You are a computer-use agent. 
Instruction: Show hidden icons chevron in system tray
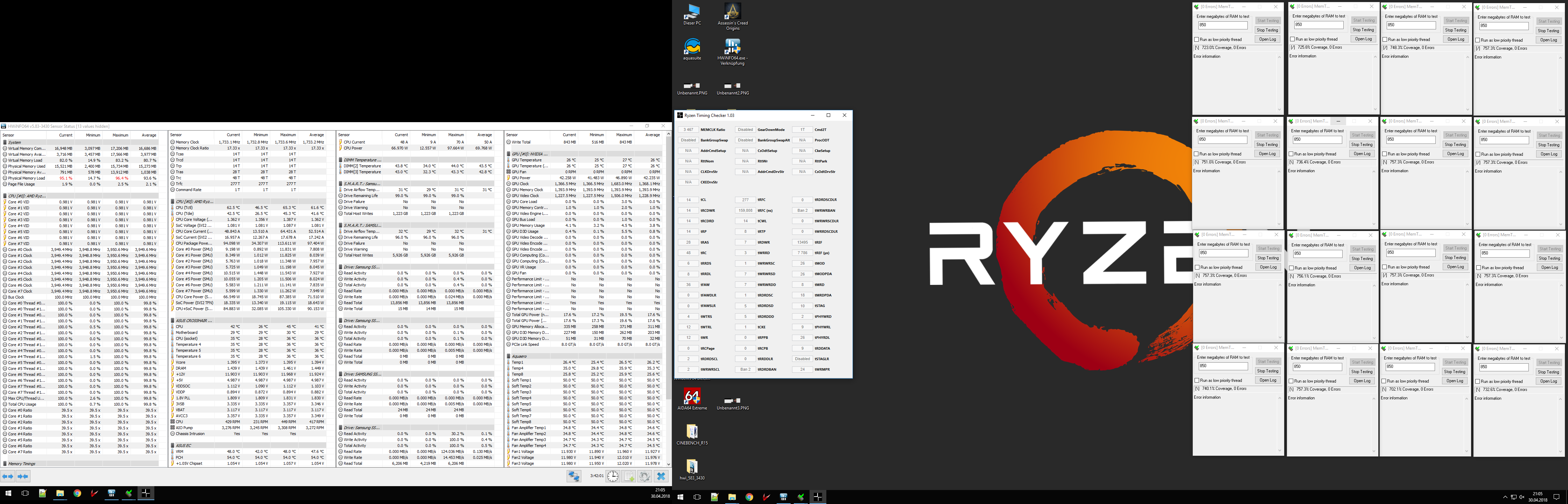pyautogui.click(x=1505, y=497)
